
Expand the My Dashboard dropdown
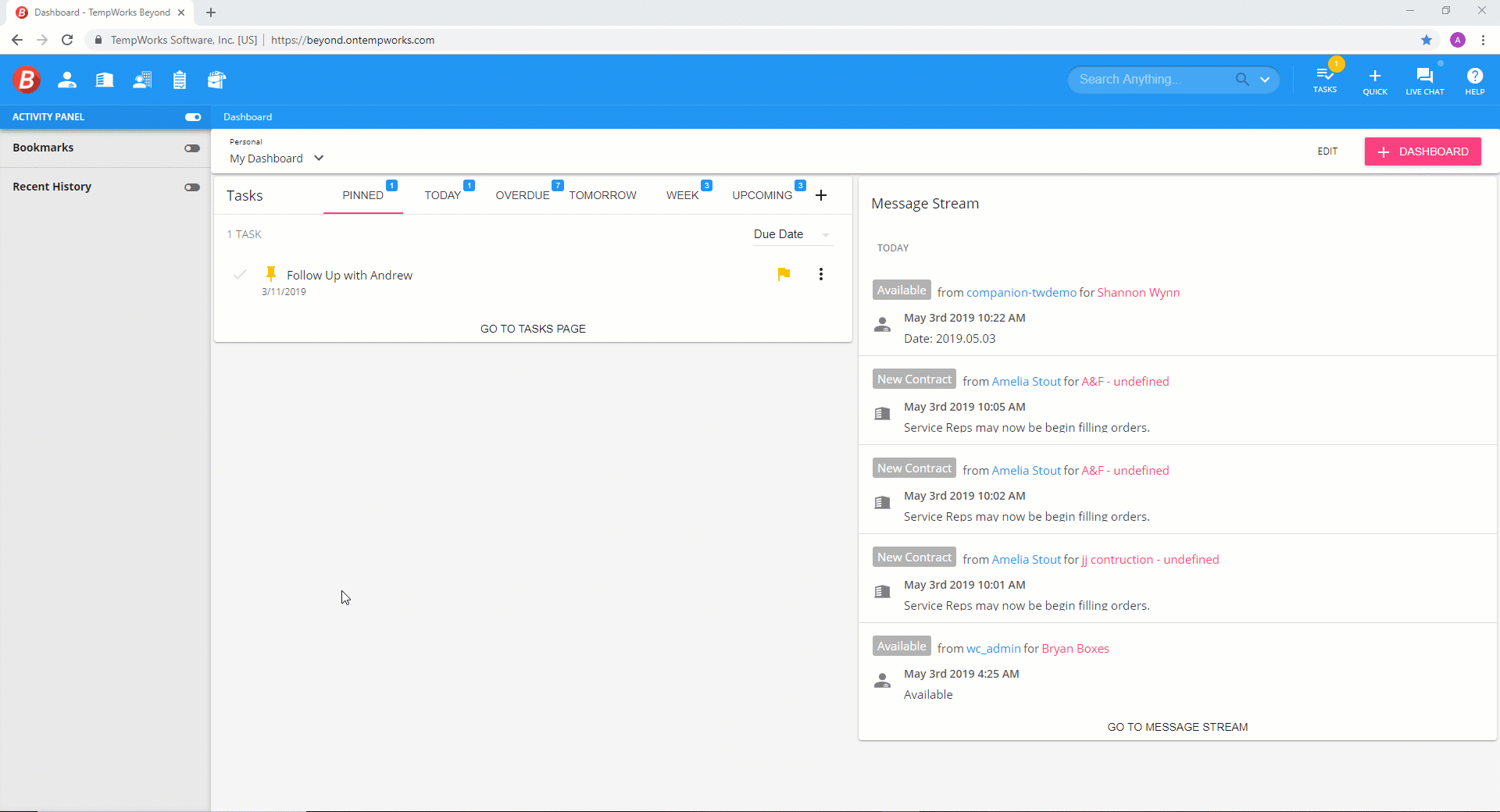(x=277, y=158)
